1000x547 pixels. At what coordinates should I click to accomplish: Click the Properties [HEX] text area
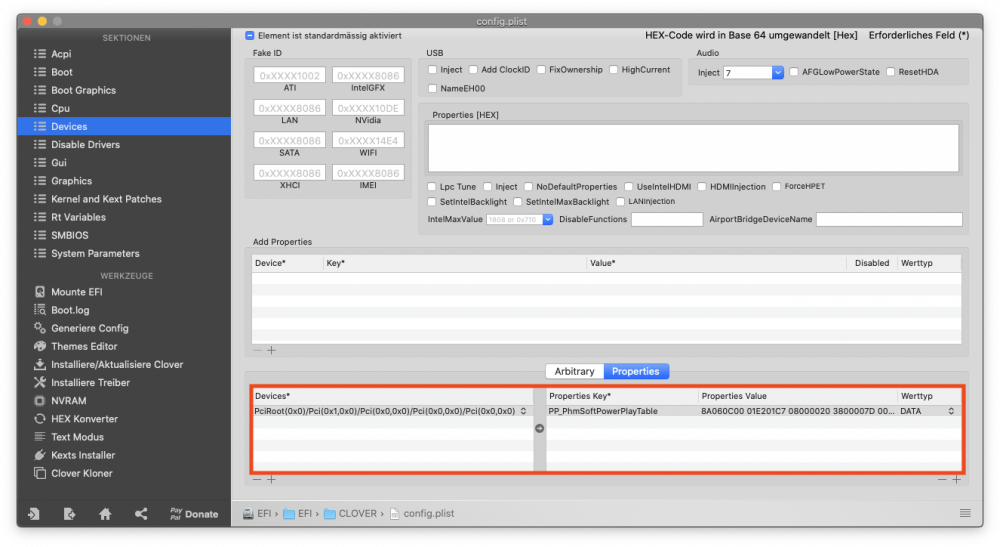693,148
